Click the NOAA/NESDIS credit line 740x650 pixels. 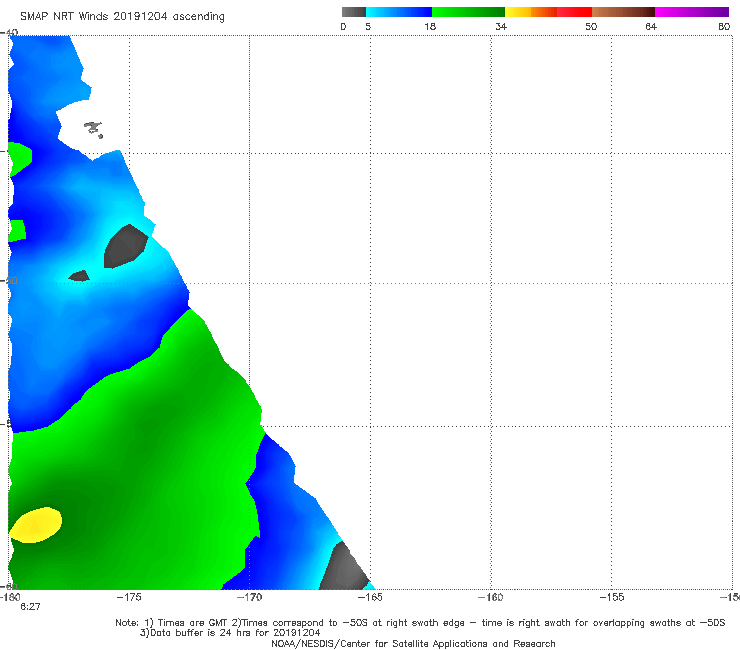coord(413,644)
